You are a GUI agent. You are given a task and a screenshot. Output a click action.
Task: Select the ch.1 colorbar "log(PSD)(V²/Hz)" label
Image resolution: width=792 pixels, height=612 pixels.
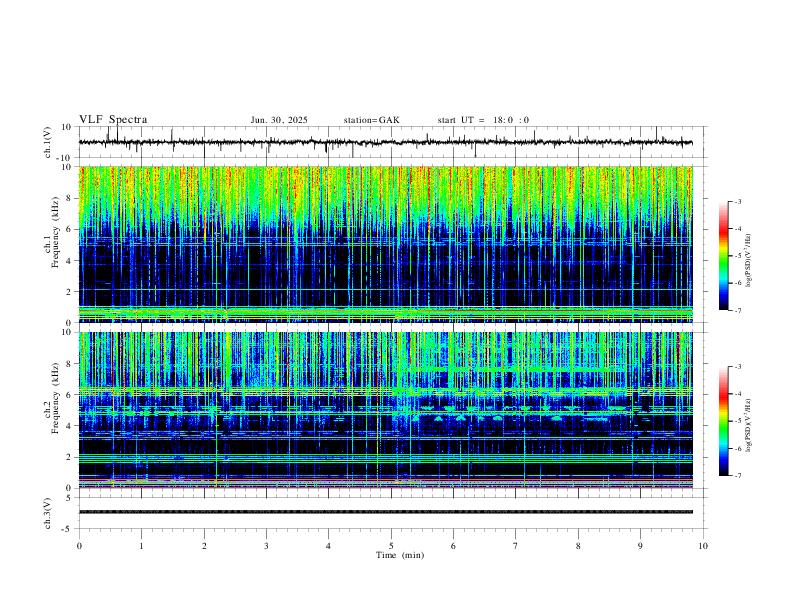pos(748,260)
